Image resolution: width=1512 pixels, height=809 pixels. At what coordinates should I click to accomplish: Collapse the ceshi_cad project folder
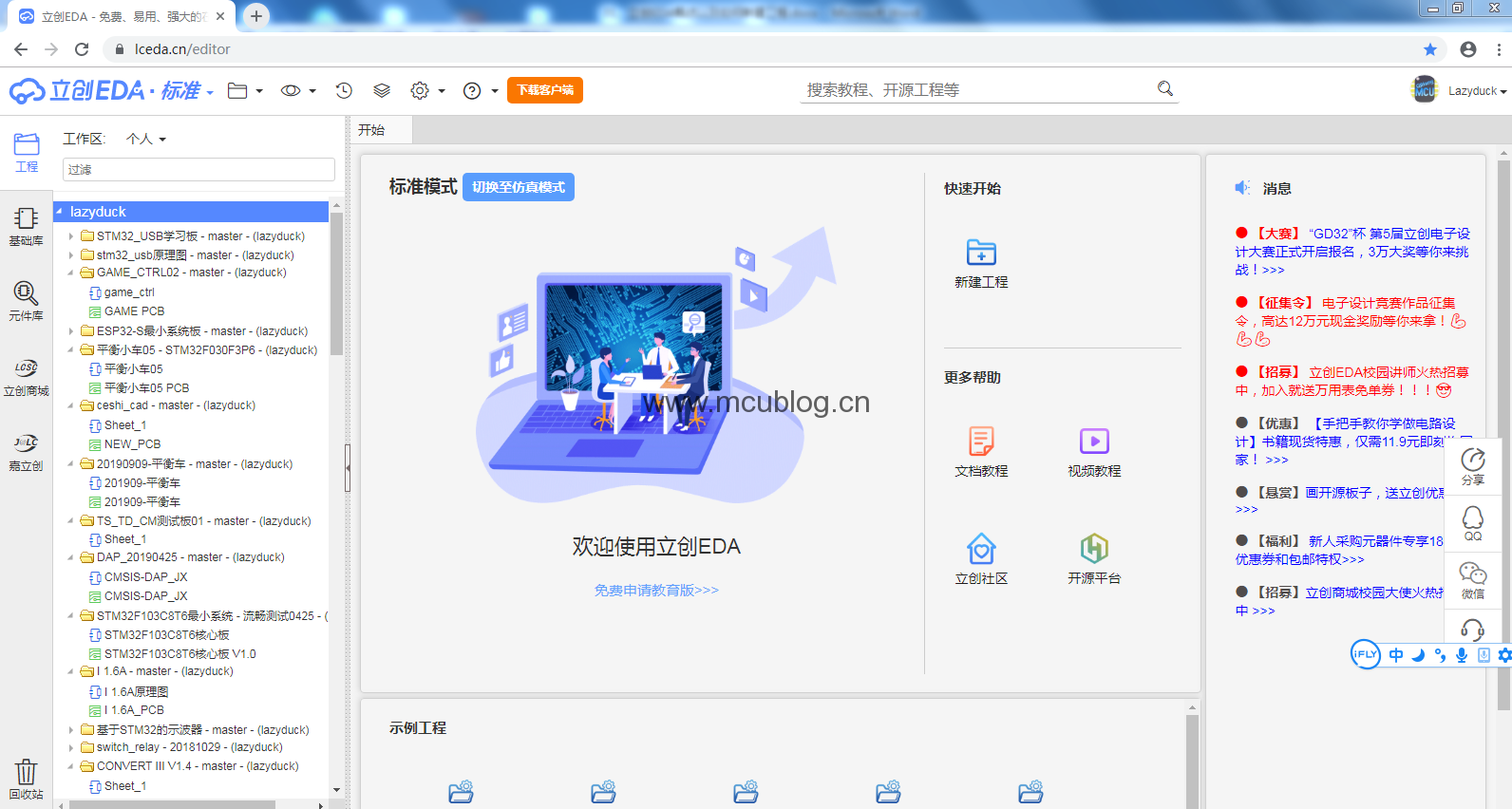point(71,405)
